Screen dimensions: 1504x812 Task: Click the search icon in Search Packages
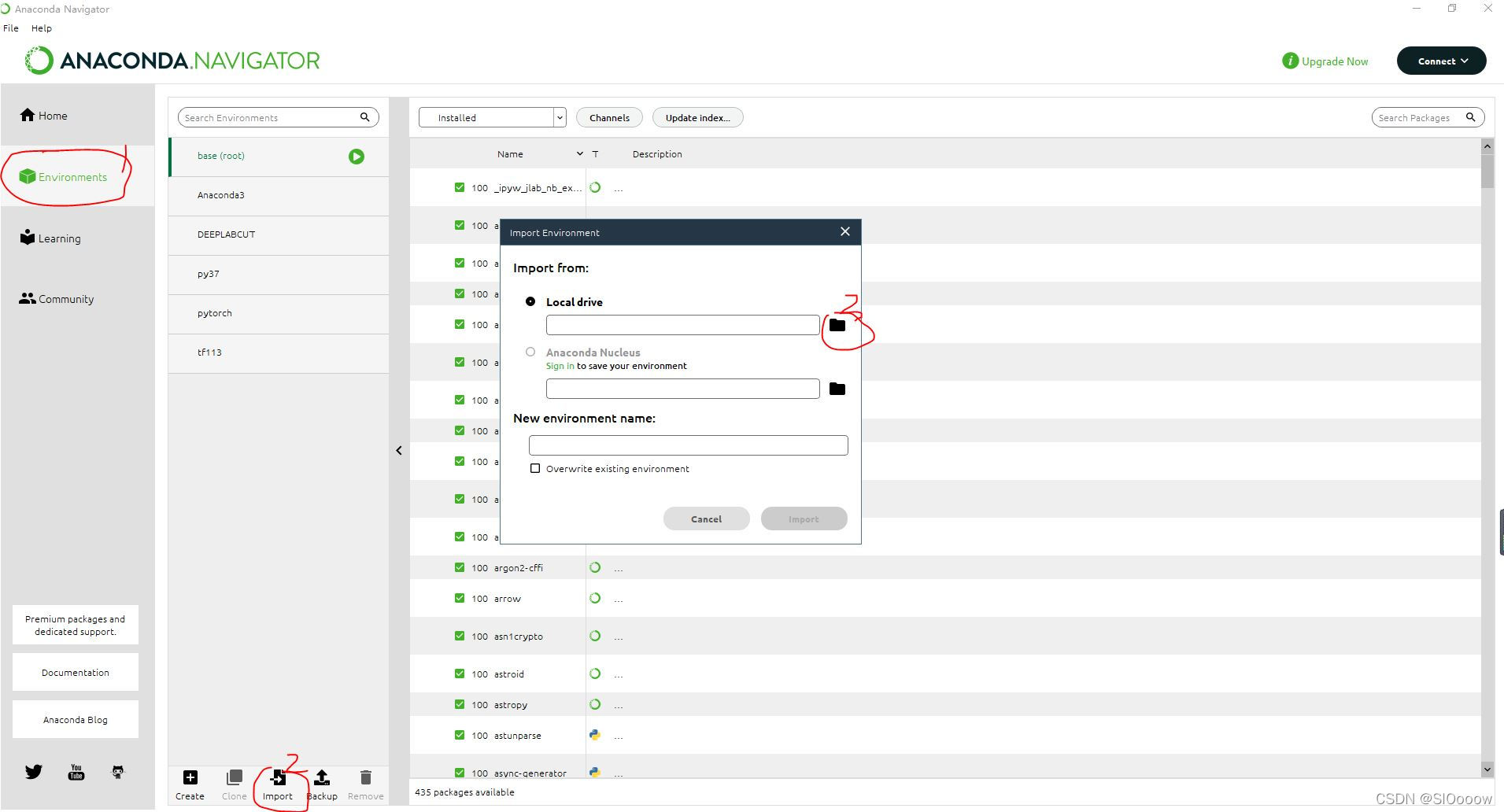coord(1470,117)
